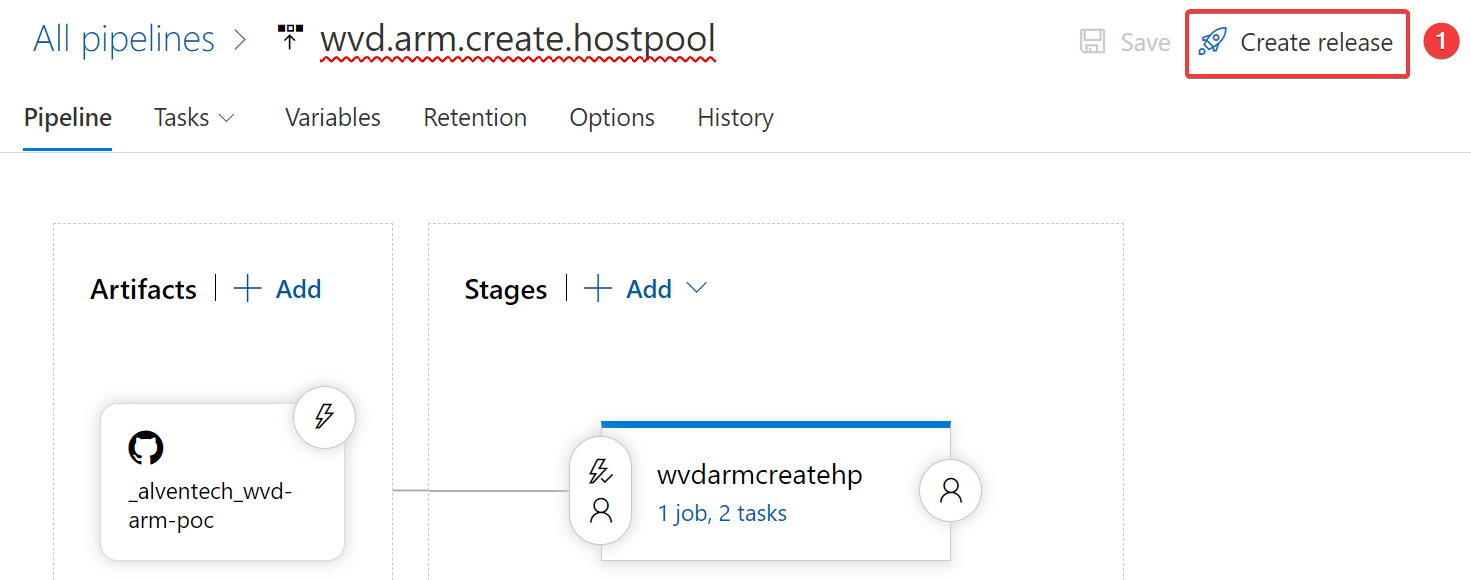Navigate to All pipelines breadcrumb

pos(124,40)
